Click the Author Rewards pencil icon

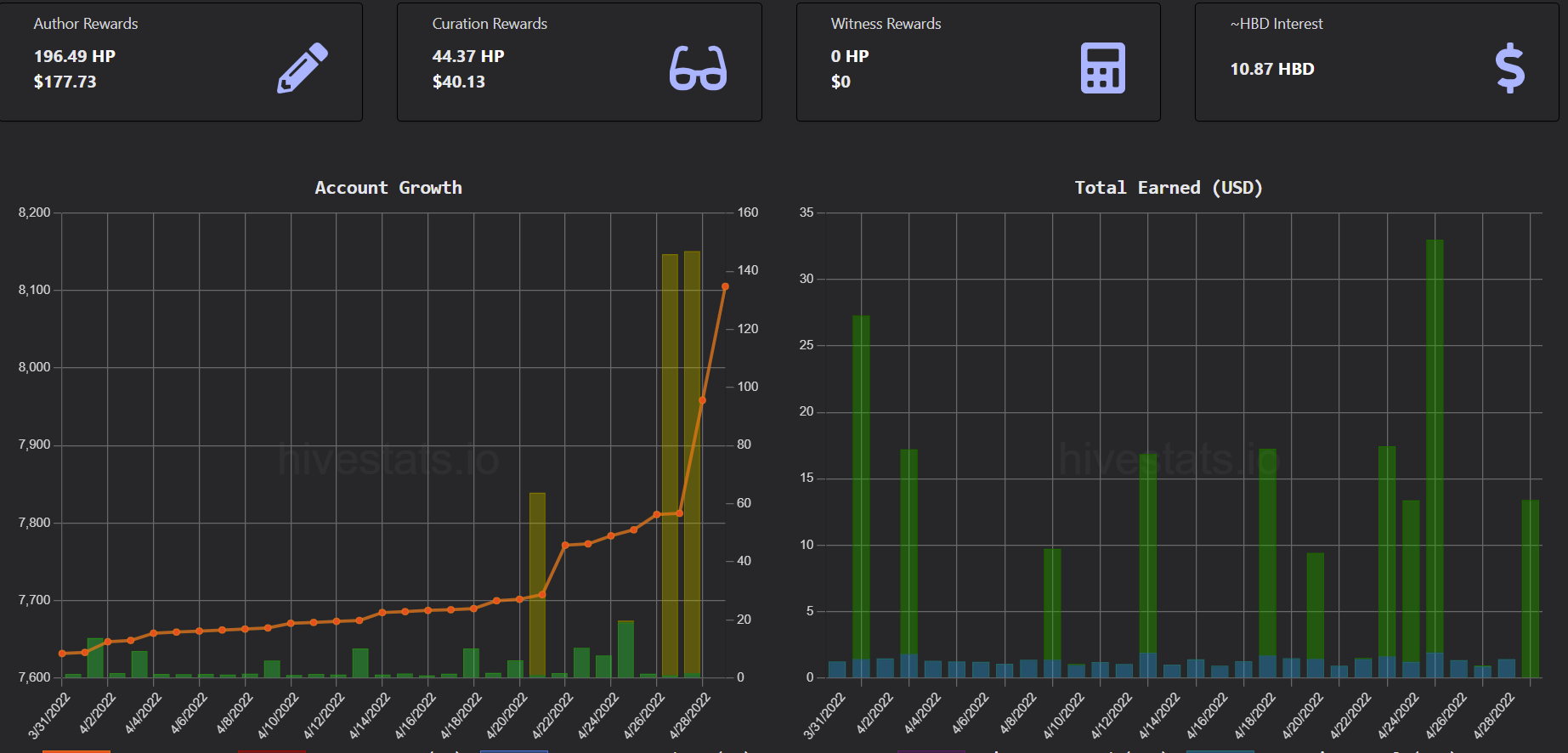(303, 68)
